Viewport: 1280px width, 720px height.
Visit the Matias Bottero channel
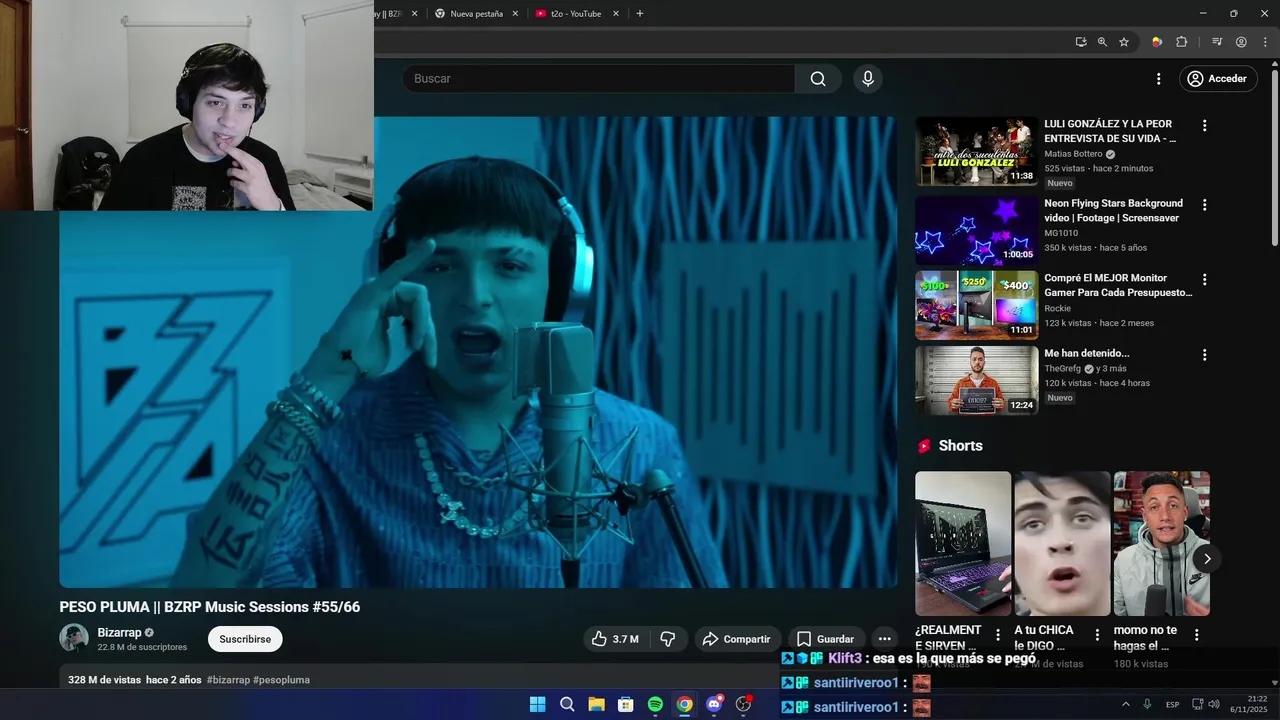point(1073,154)
